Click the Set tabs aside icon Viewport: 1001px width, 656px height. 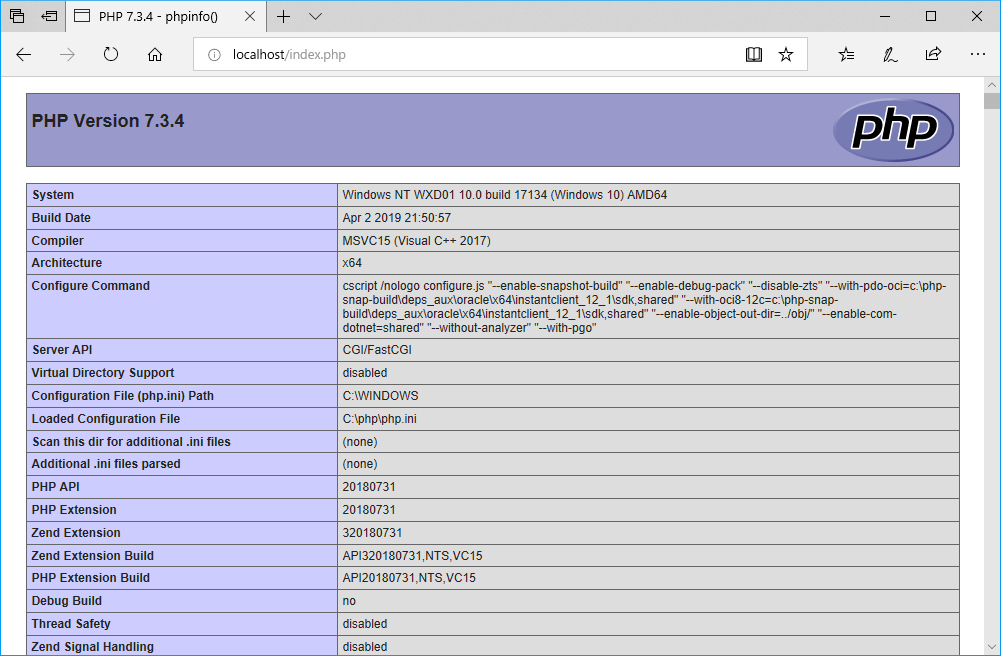pos(49,16)
